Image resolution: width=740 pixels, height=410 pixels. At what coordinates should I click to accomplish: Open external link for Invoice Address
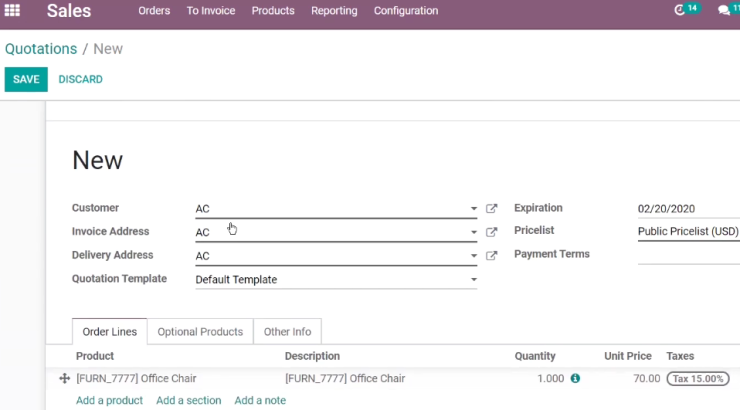pos(491,232)
